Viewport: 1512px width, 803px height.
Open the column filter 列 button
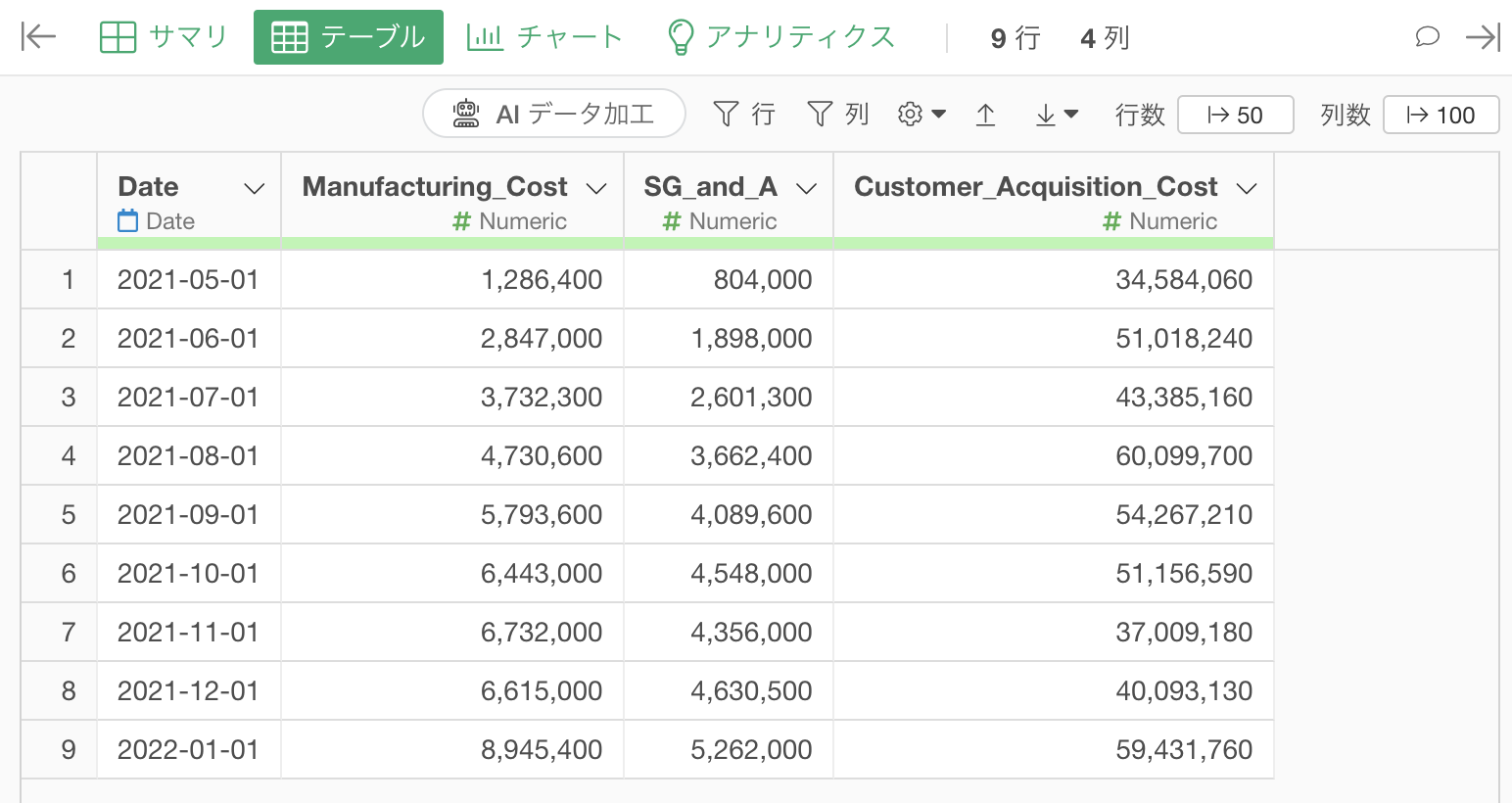[838, 115]
